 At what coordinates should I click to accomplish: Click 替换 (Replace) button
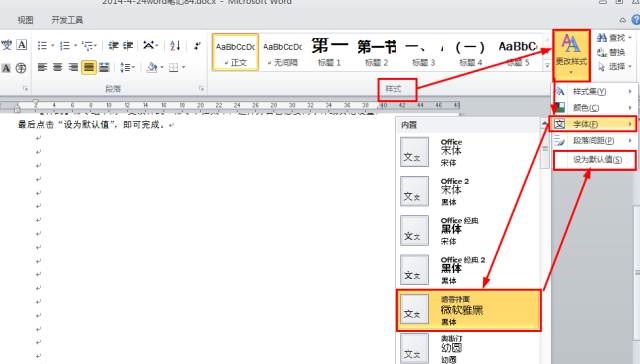point(611,52)
